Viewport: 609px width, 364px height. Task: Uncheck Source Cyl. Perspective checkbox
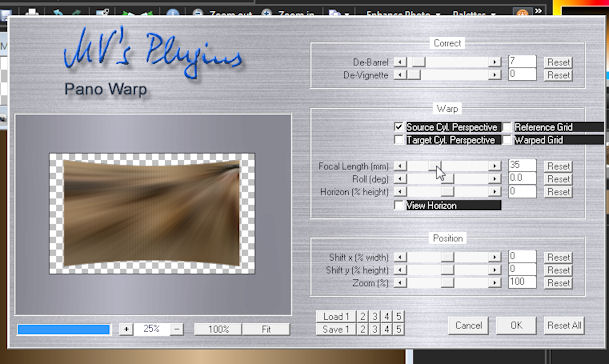pyautogui.click(x=398, y=127)
